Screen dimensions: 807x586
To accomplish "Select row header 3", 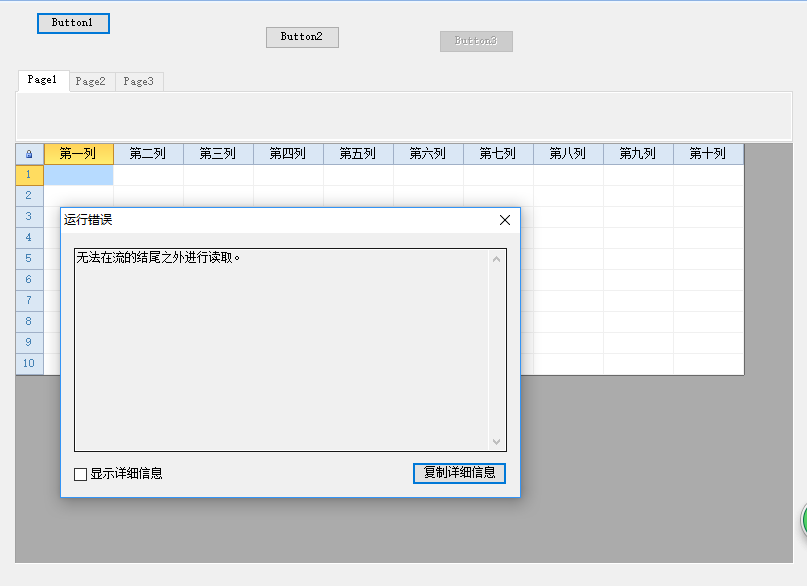I will click(29, 217).
